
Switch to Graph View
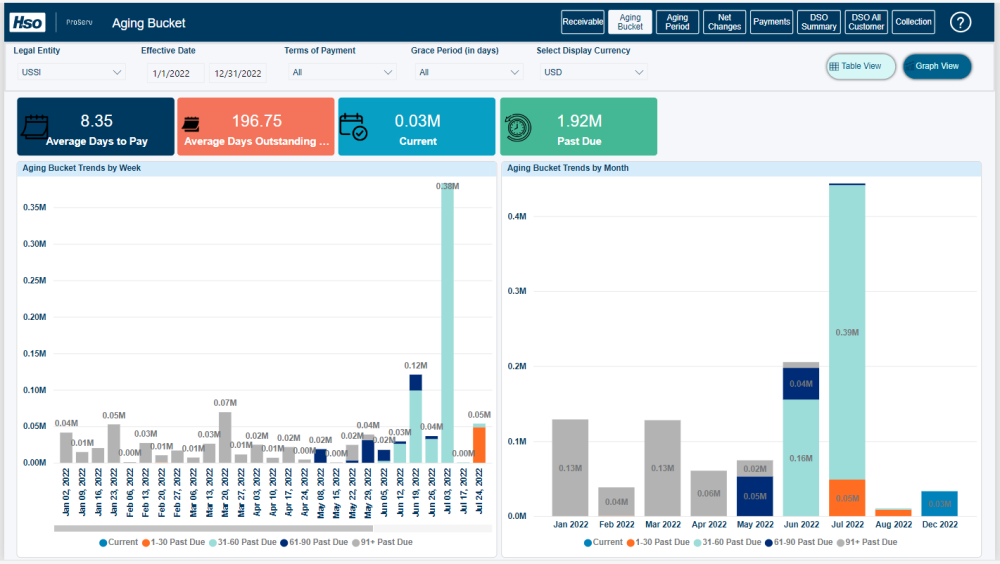937,66
